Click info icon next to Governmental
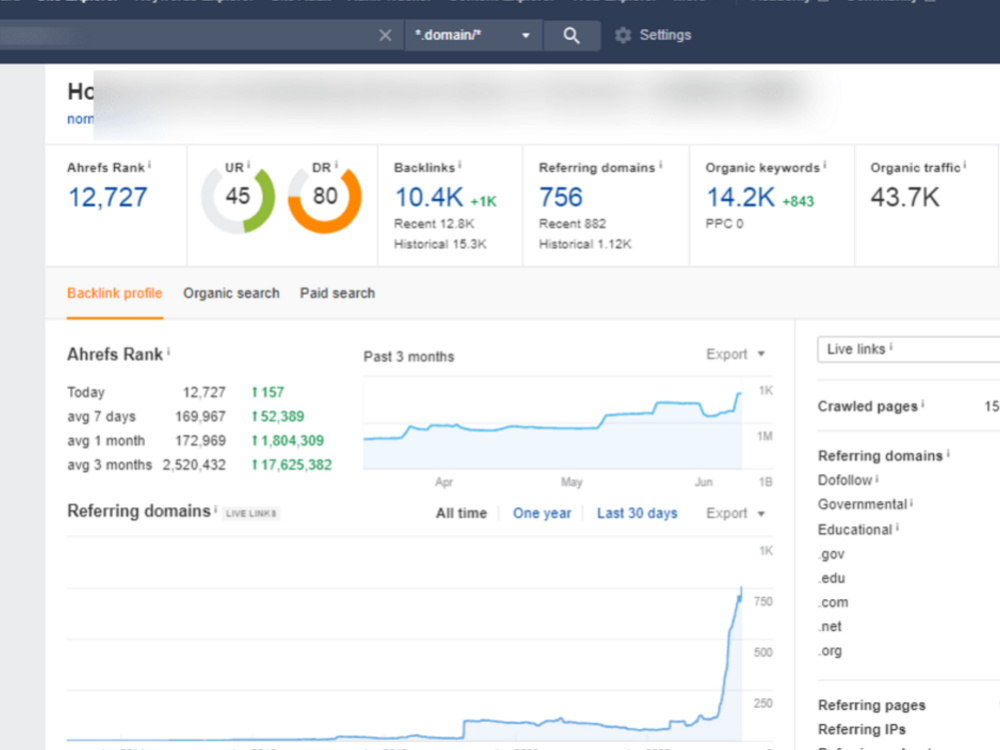Screen dimensions: 1000x750 (x=911, y=502)
